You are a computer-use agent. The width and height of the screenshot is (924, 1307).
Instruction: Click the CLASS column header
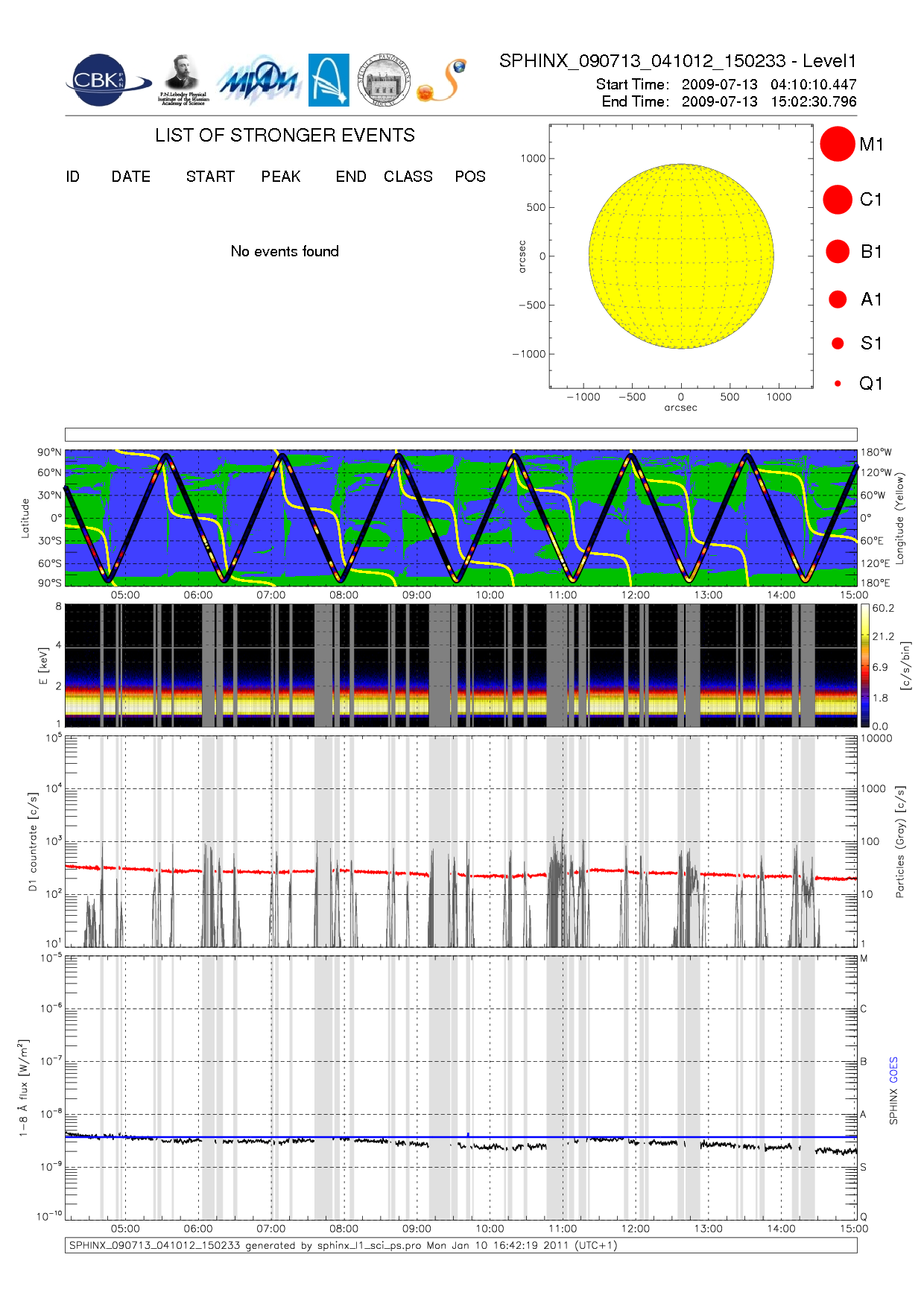coord(408,177)
